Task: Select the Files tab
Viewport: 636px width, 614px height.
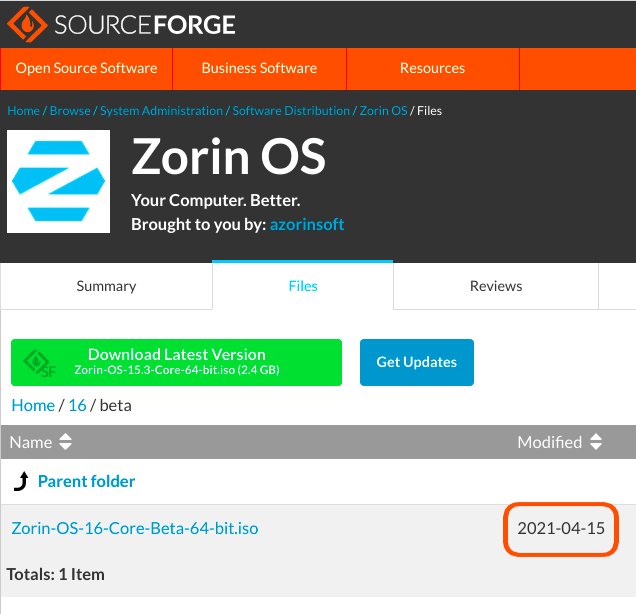Action: pyautogui.click(x=303, y=286)
